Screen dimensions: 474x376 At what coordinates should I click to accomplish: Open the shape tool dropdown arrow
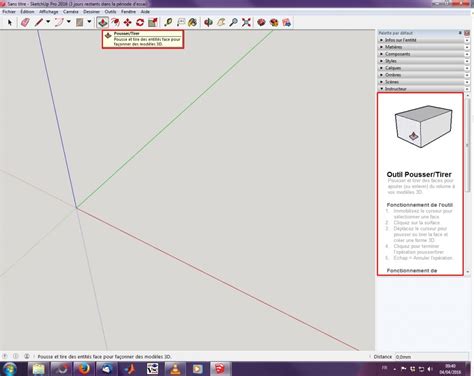click(x=89, y=22)
